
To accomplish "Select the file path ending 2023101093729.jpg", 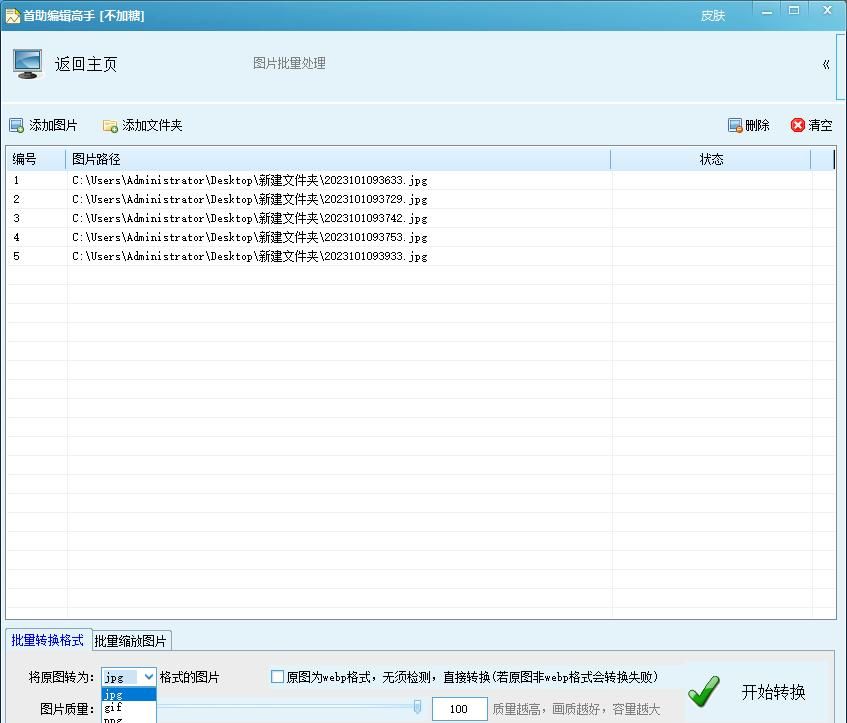I will [250, 199].
